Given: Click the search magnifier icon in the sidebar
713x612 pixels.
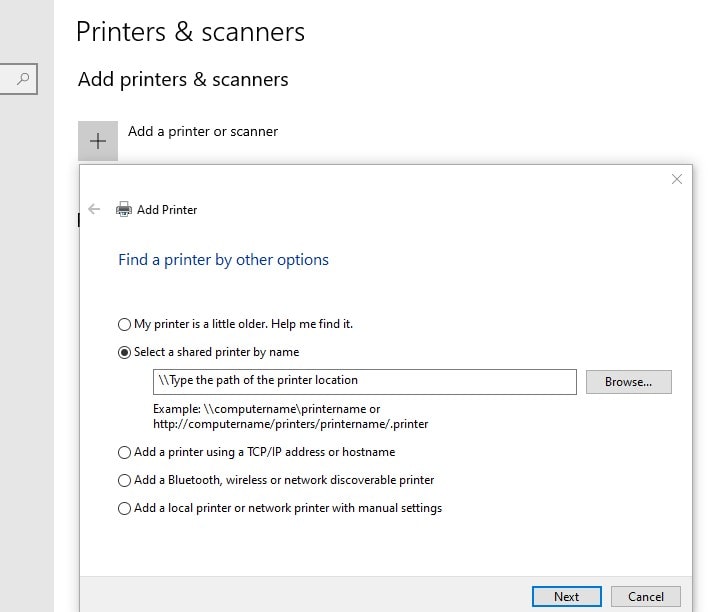Looking at the screenshot, I should pos(23,79).
